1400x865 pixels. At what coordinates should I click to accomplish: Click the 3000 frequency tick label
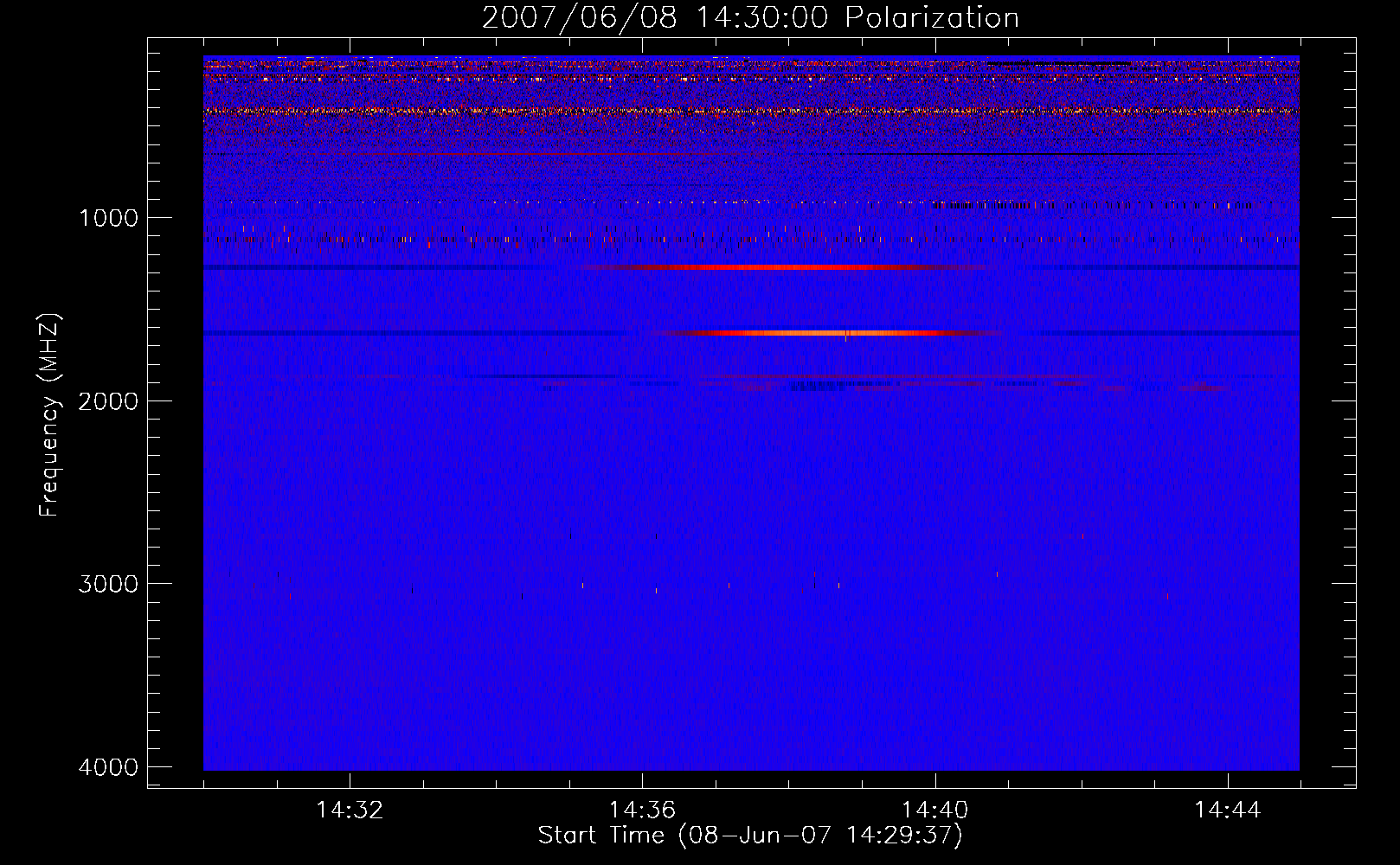[108, 584]
